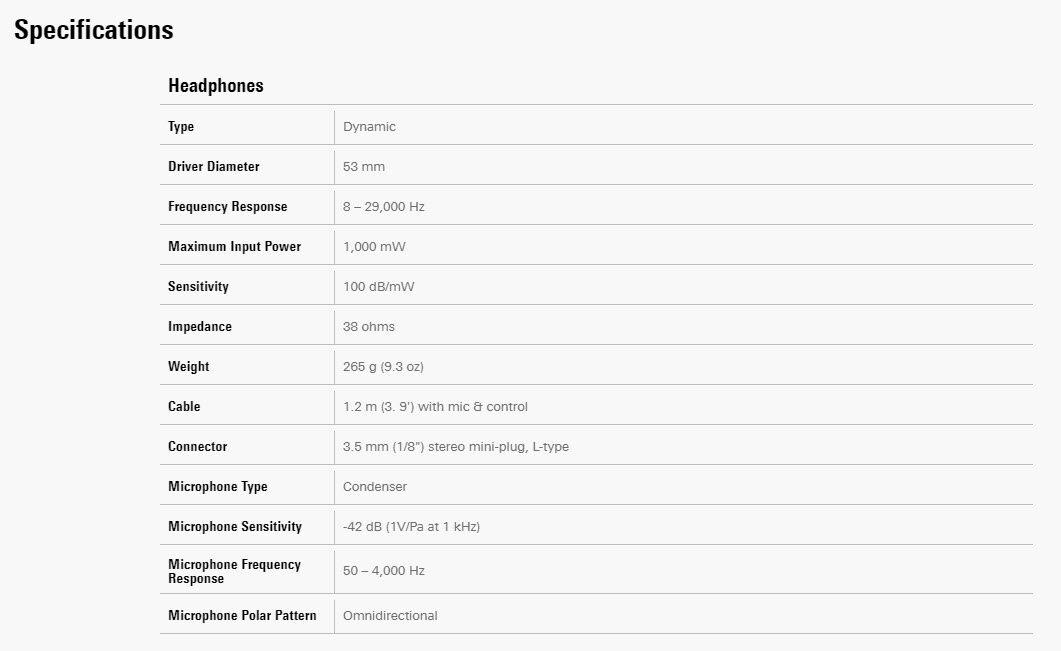
Task: Select the Impedance row label
Action: [199, 327]
